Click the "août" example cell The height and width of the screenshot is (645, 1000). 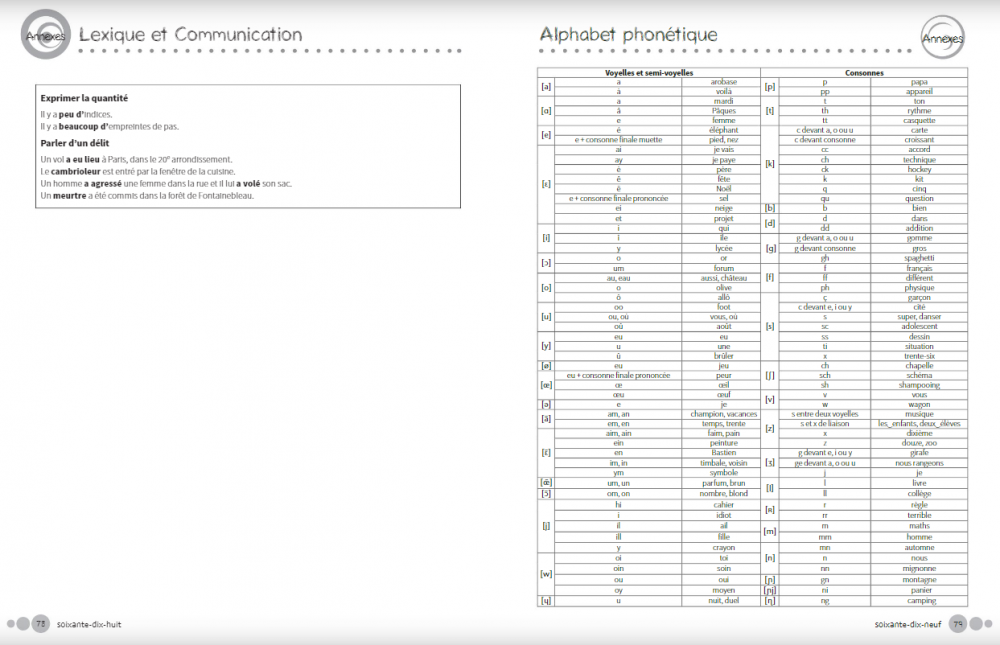click(723, 326)
